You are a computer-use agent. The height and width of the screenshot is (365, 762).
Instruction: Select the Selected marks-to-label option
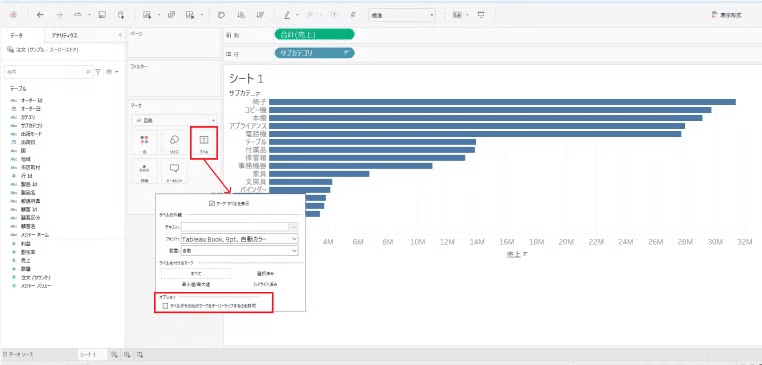pyautogui.click(x=266, y=274)
